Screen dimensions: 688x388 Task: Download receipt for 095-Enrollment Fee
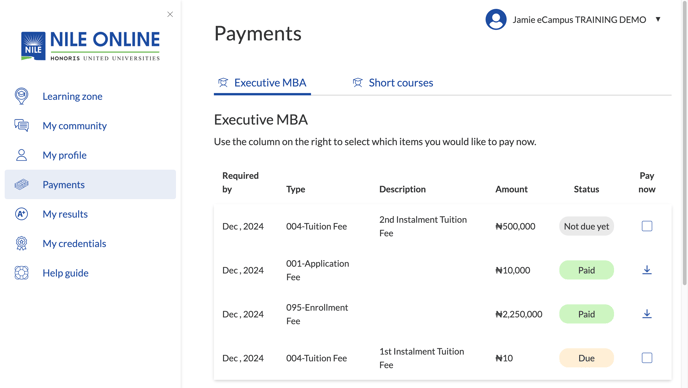click(647, 314)
